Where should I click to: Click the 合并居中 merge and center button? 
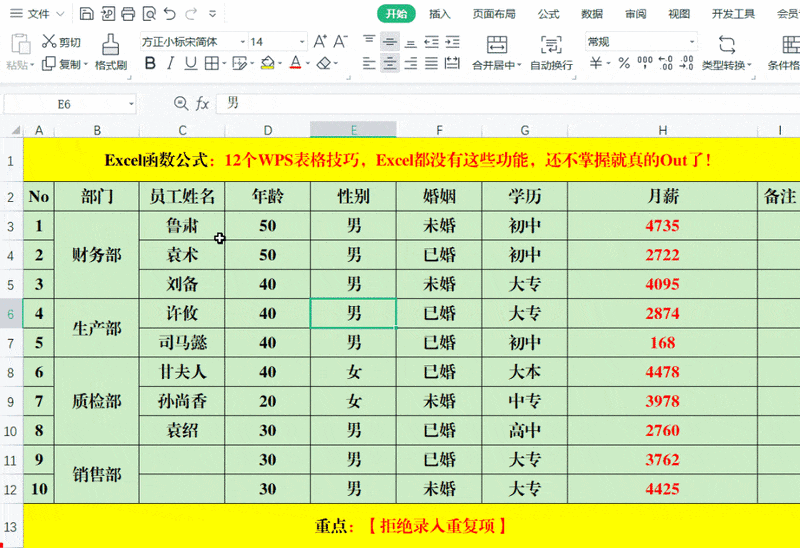tap(496, 52)
